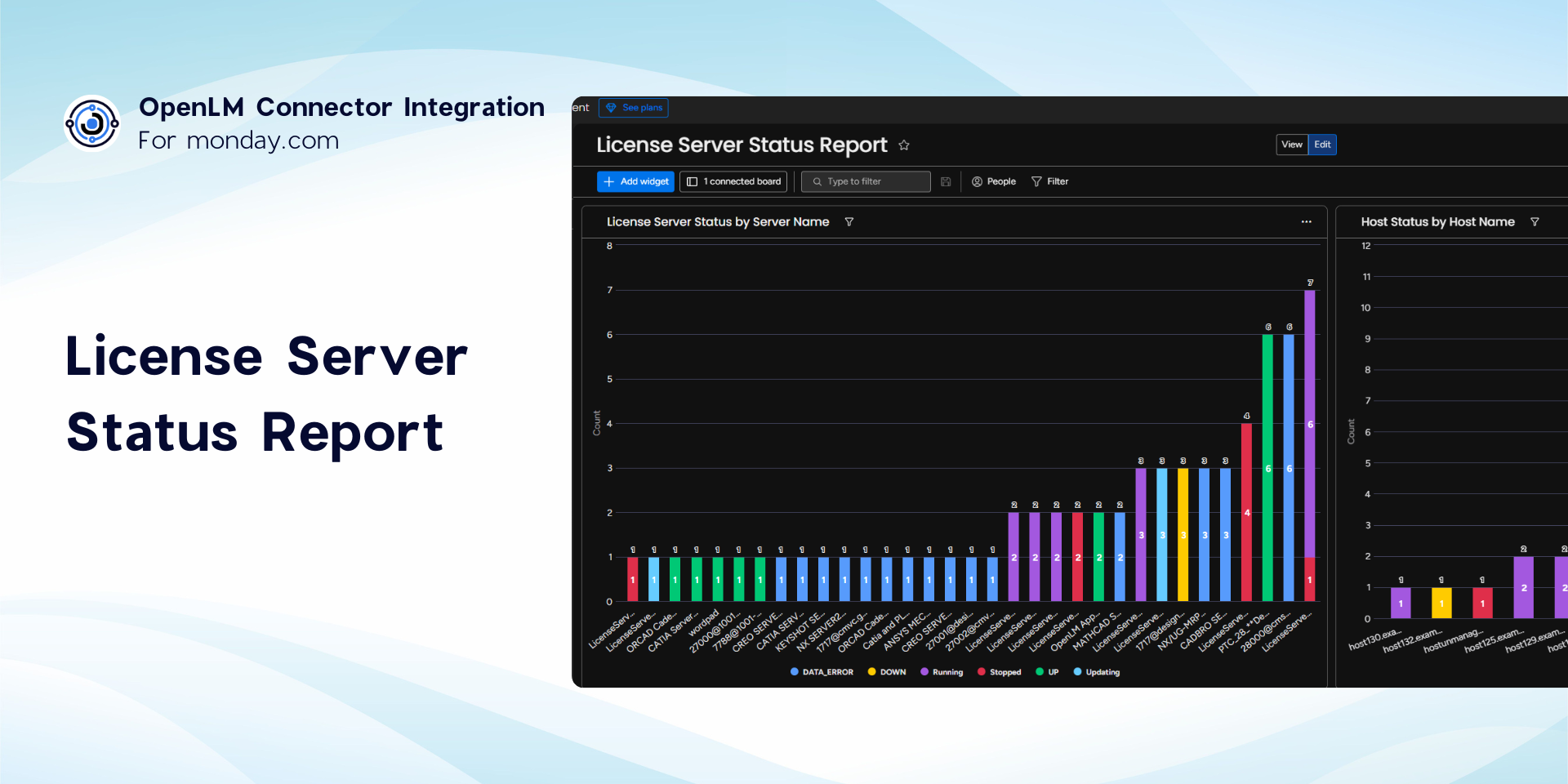The height and width of the screenshot is (784, 1568).
Task: Click the red Stopped bar labeled 4
Action: point(1246,513)
